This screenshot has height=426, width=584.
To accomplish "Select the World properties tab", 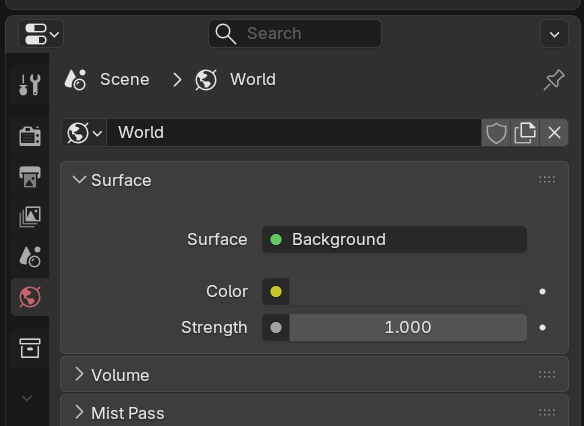I will pyautogui.click(x=30, y=297).
